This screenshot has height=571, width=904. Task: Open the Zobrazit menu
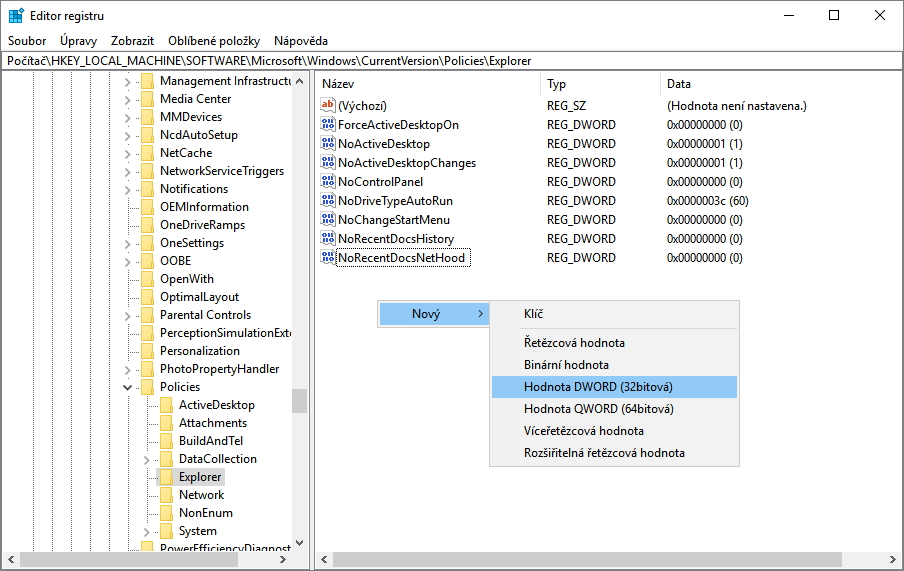133,40
